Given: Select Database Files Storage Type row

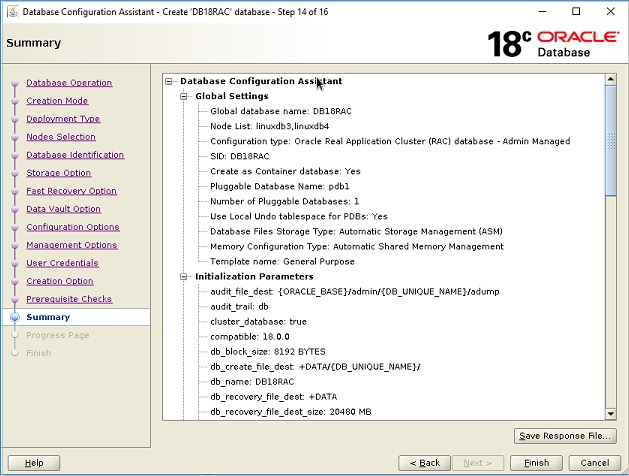Looking at the screenshot, I should tap(356, 231).
